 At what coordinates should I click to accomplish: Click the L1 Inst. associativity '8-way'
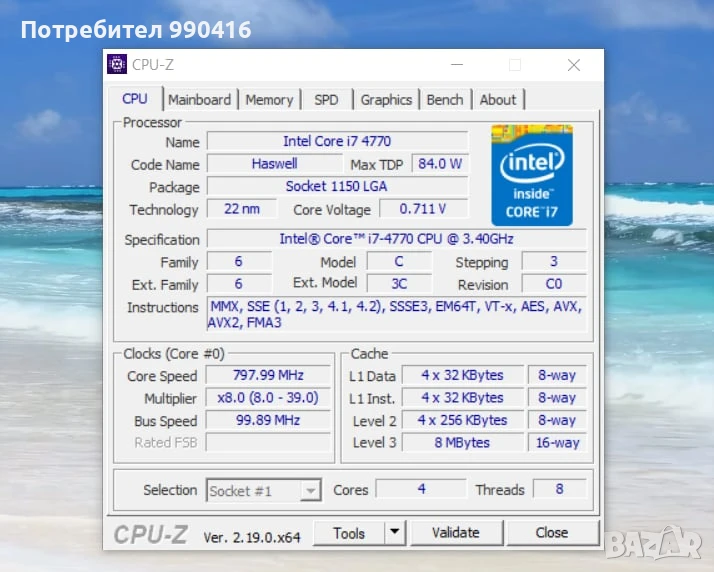point(557,398)
